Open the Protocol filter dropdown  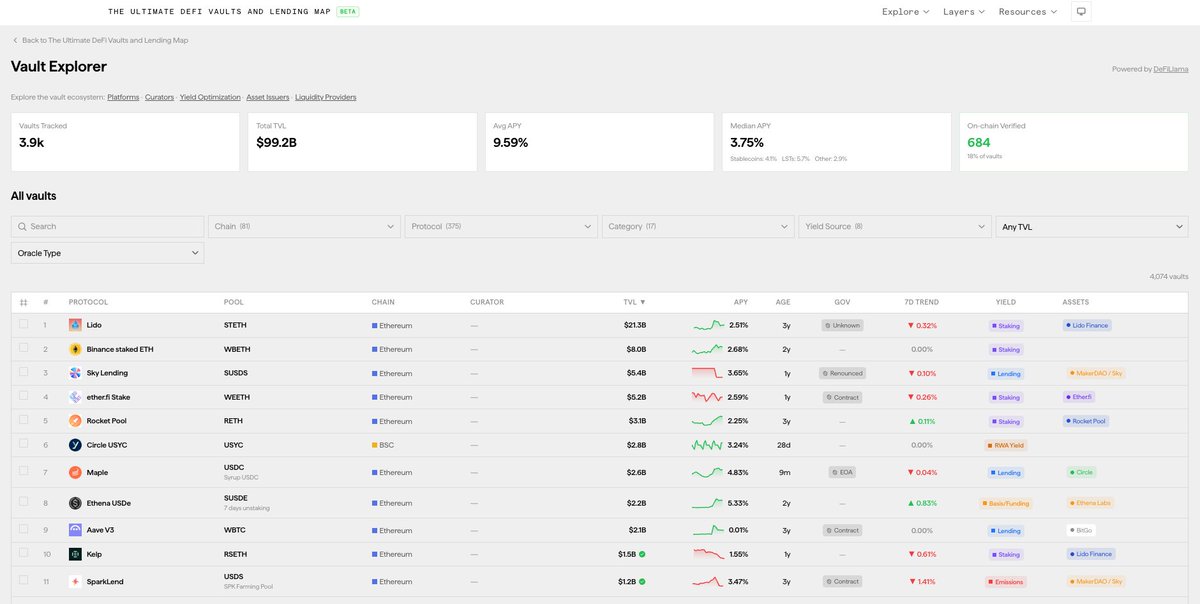click(x=501, y=227)
